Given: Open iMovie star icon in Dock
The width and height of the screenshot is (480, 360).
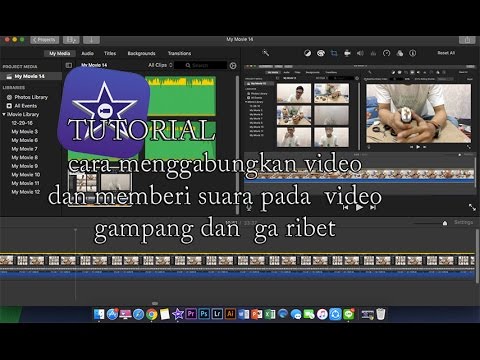Looking at the screenshot, I should (x=178, y=314).
